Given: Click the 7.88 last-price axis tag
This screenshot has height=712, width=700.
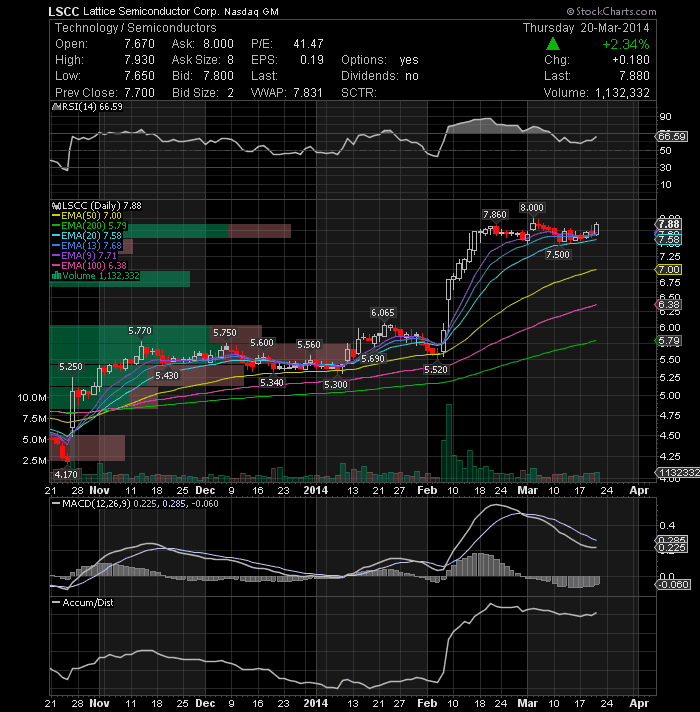Looking at the screenshot, I should (x=669, y=224).
